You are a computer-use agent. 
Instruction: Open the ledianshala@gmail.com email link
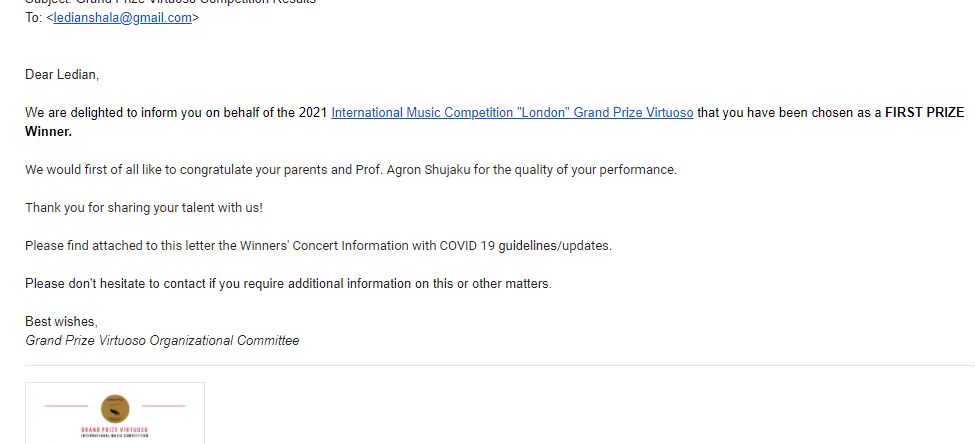point(122,18)
